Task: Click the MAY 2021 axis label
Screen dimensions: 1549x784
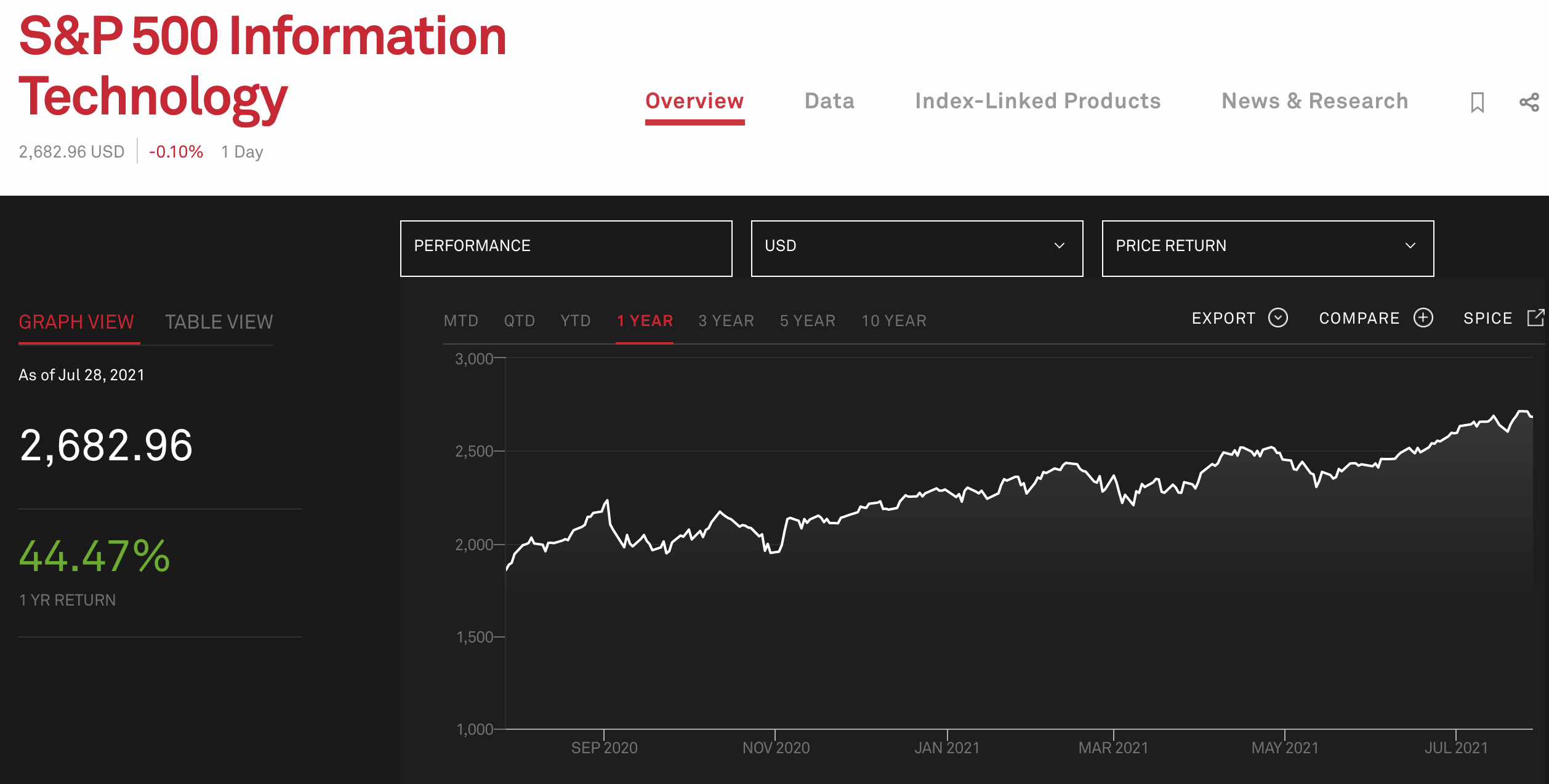Action: (1285, 748)
